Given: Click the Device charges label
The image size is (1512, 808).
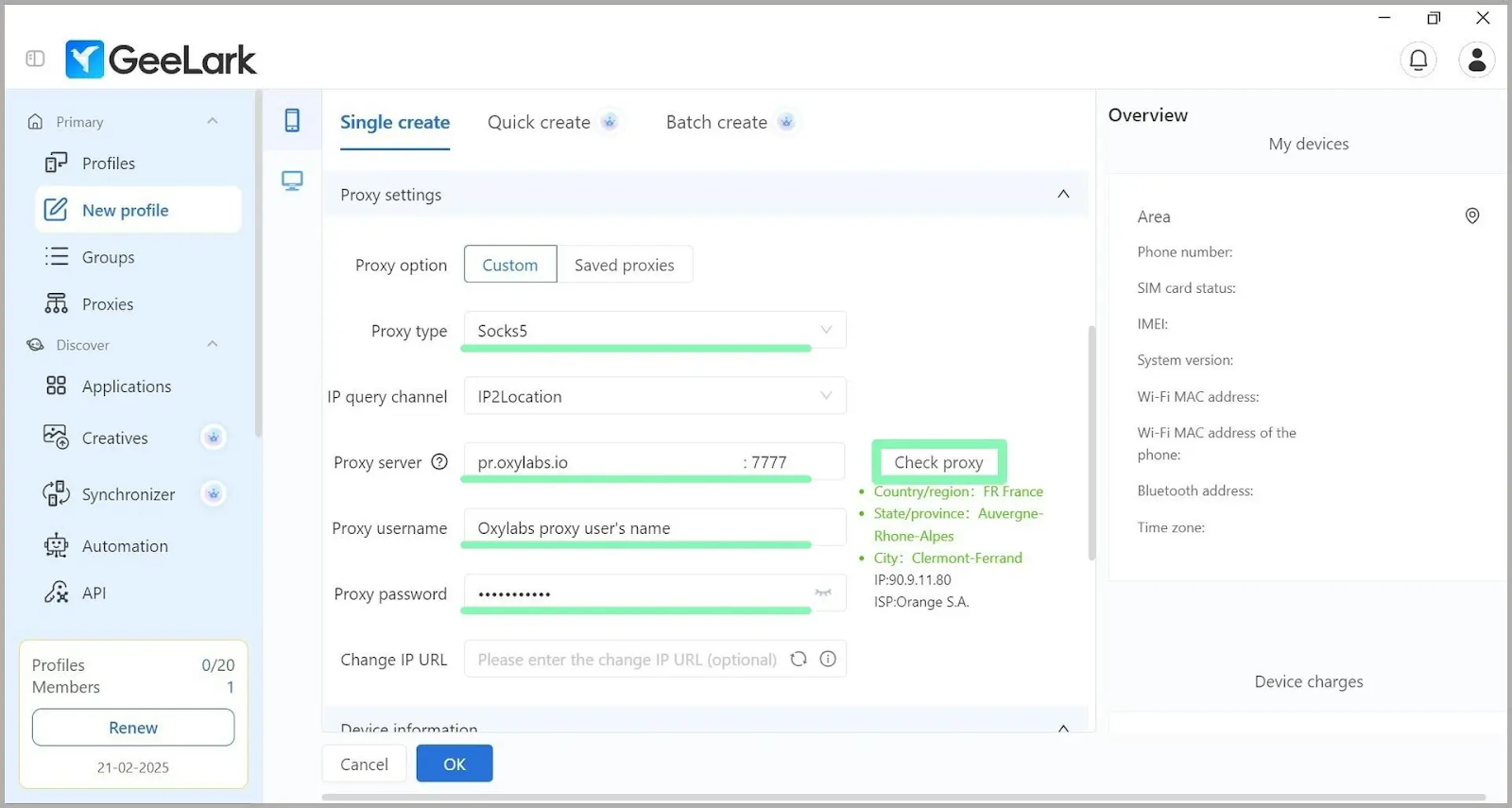Looking at the screenshot, I should (1309, 681).
